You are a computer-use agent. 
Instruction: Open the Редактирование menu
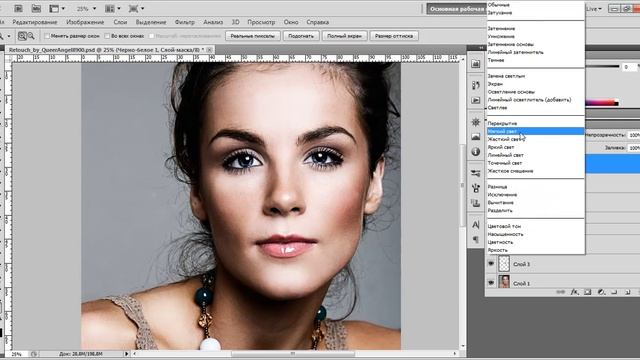(x=35, y=22)
